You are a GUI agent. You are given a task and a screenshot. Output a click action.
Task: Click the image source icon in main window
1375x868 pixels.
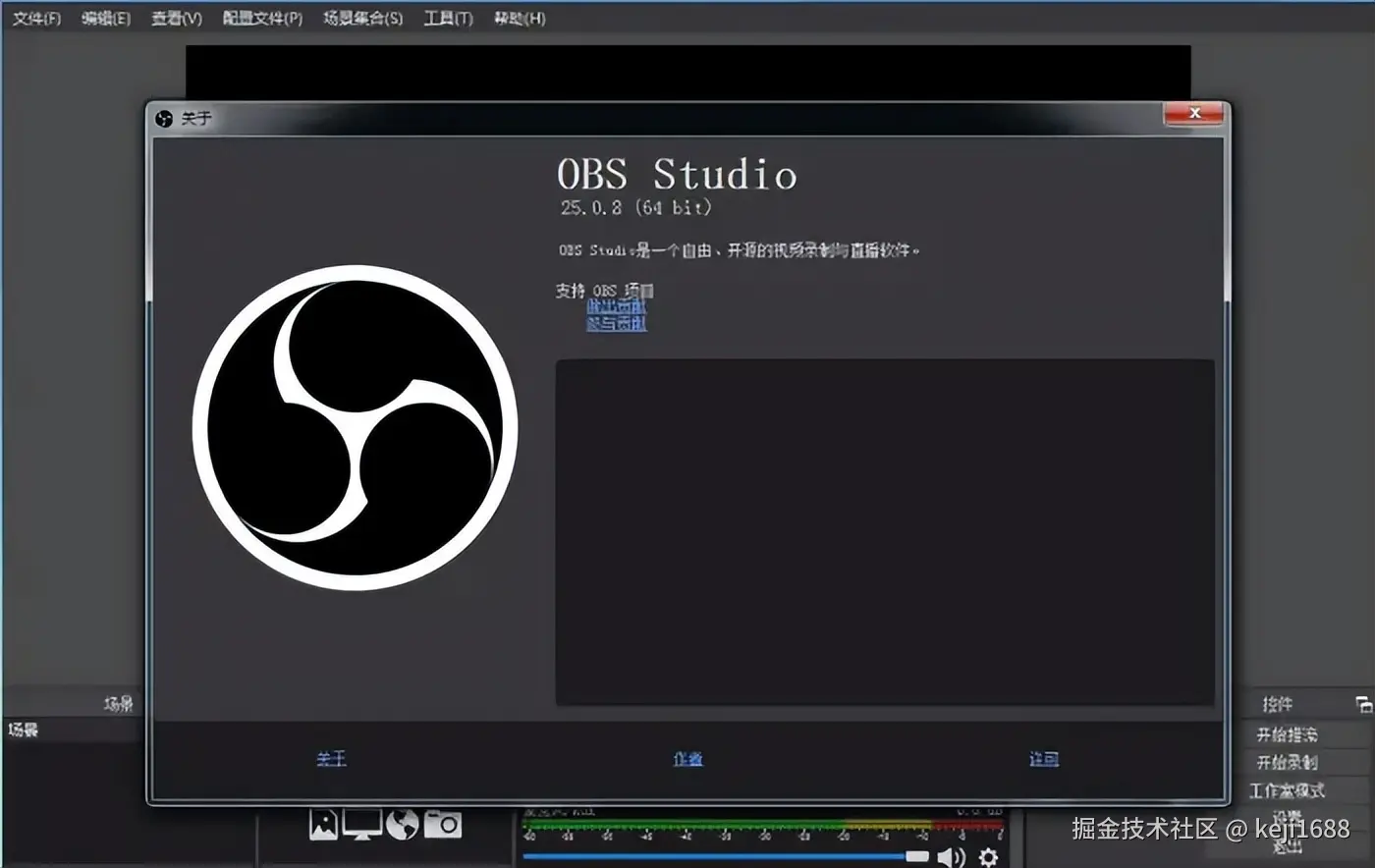(323, 824)
